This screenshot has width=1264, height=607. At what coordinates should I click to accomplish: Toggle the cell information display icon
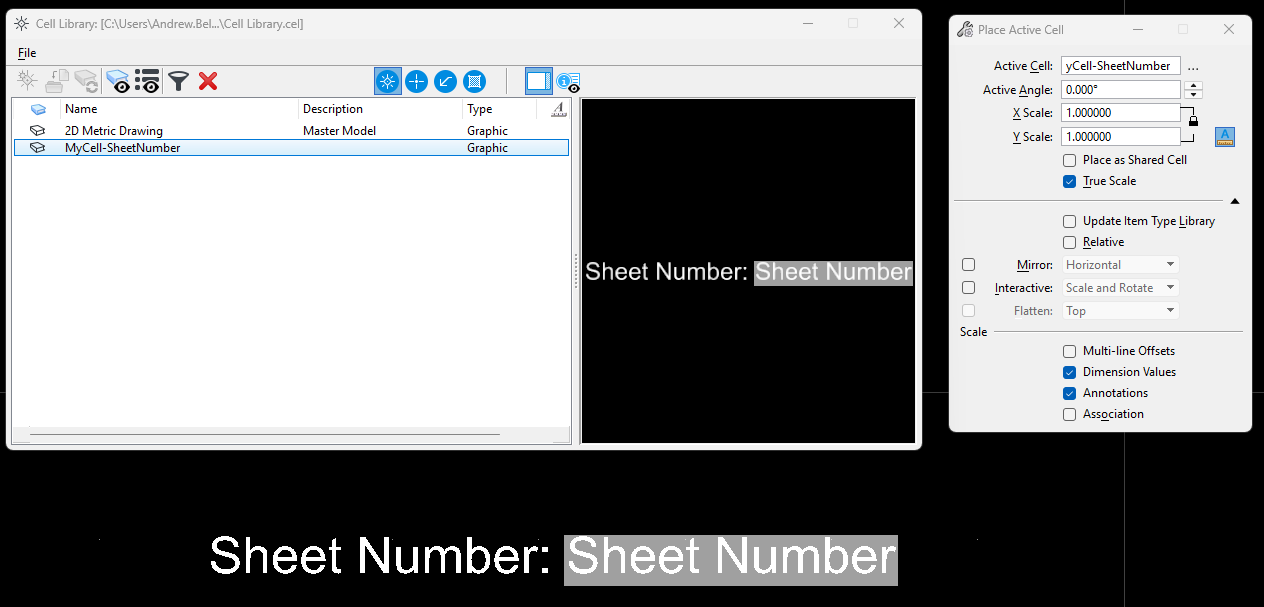coord(568,82)
